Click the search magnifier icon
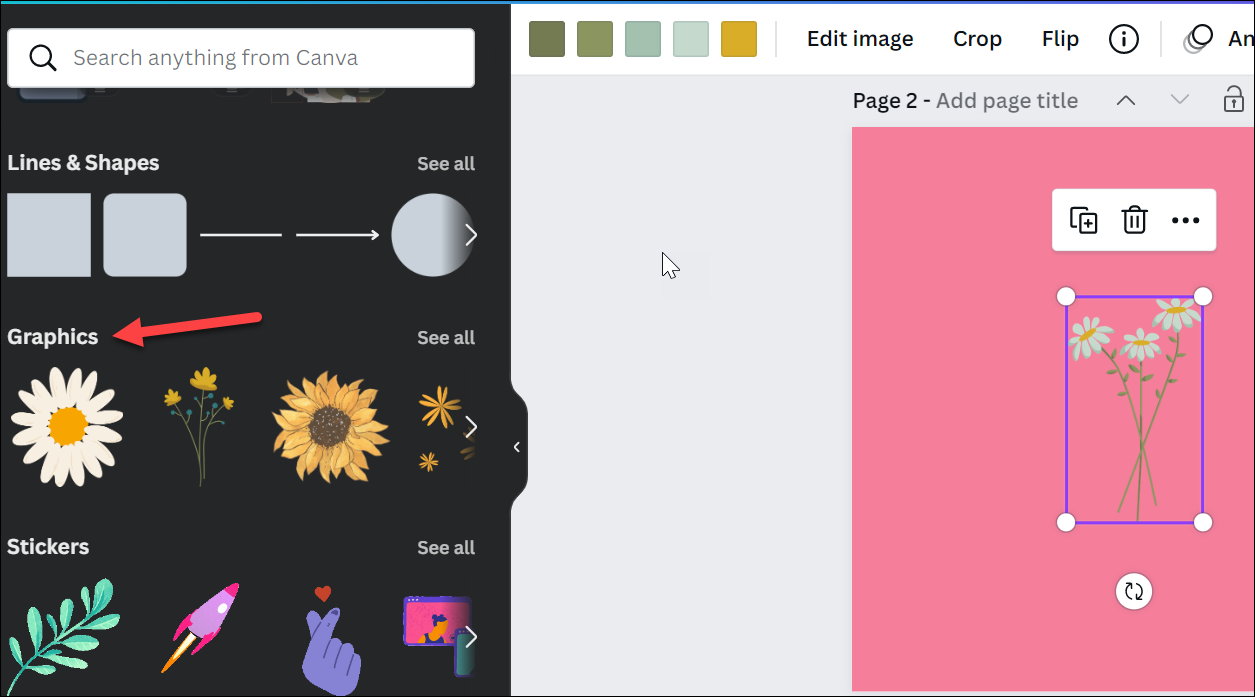The image size is (1255, 697). [42, 58]
